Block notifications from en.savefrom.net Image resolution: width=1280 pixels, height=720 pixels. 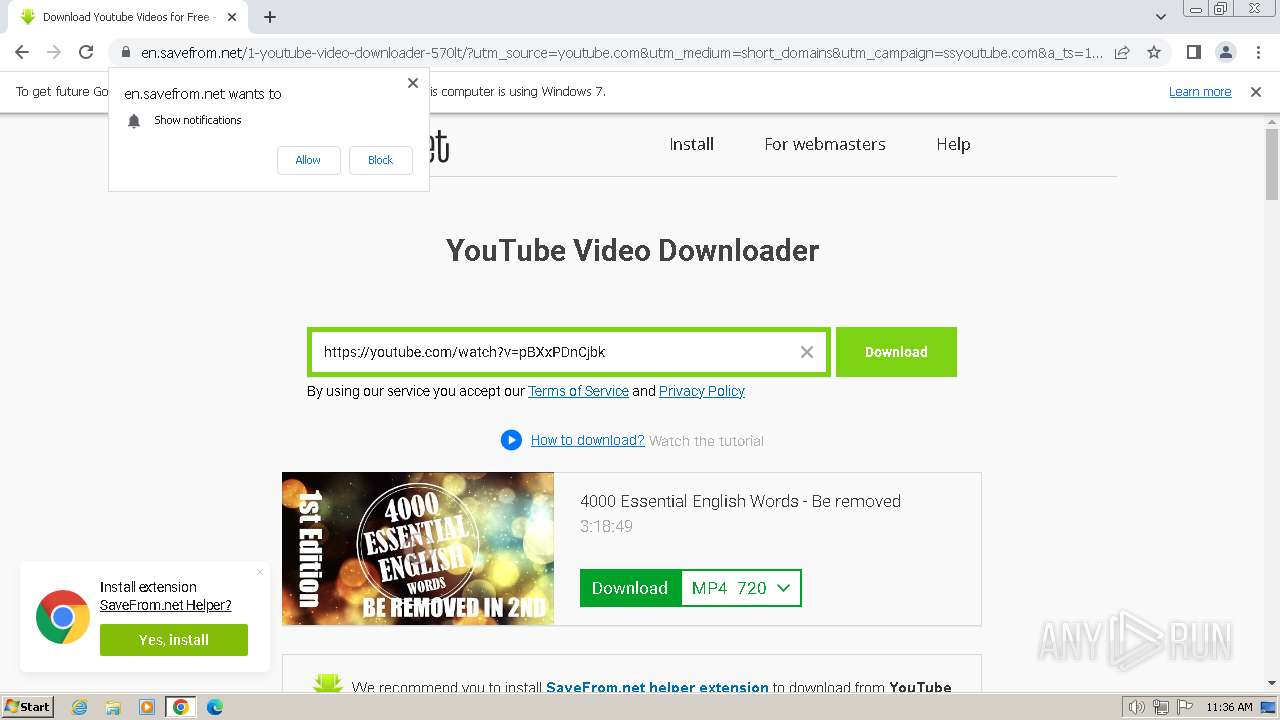point(380,160)
